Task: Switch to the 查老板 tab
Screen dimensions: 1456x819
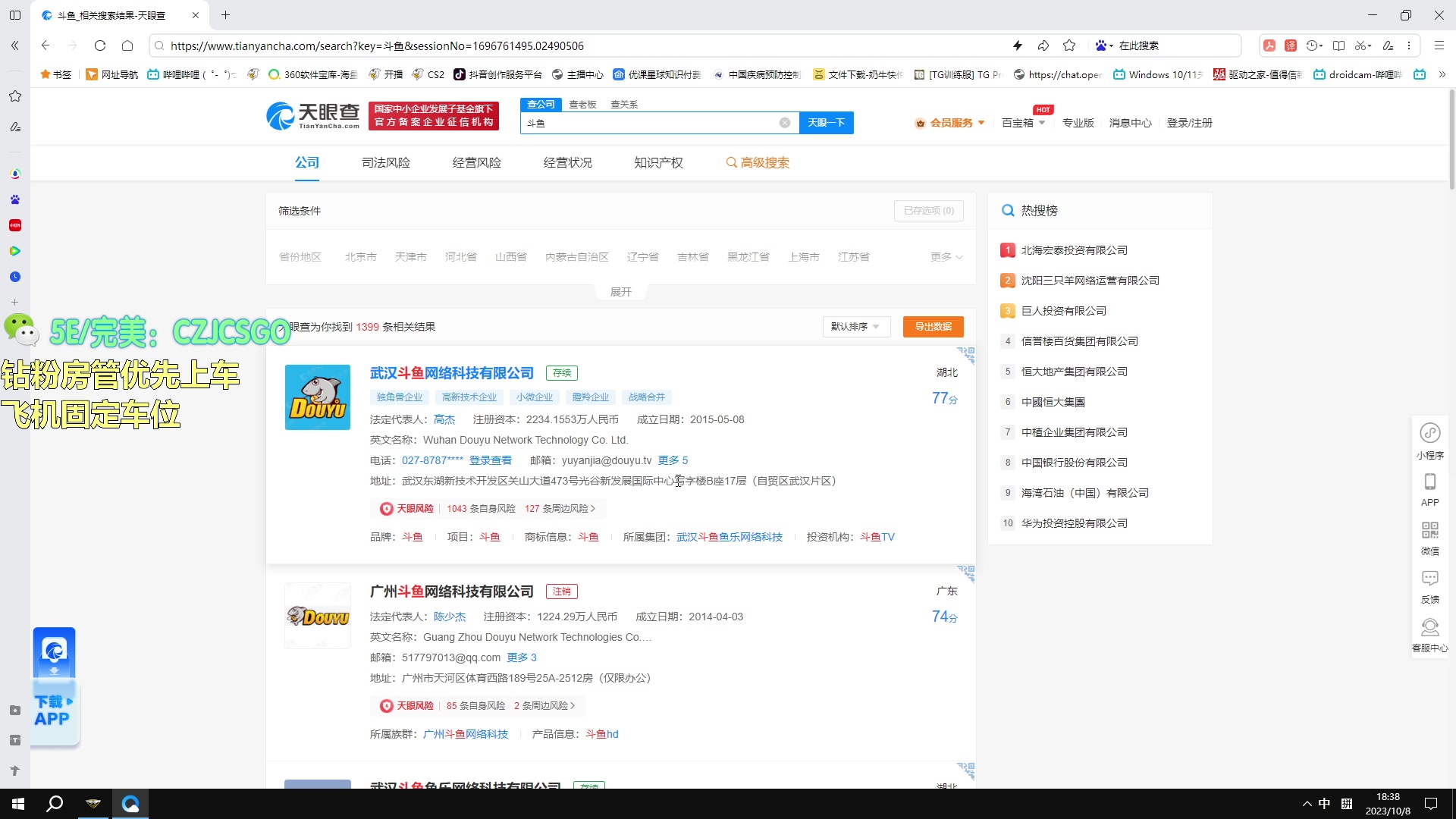Action: pyautogui.click(x=582, y=104)
